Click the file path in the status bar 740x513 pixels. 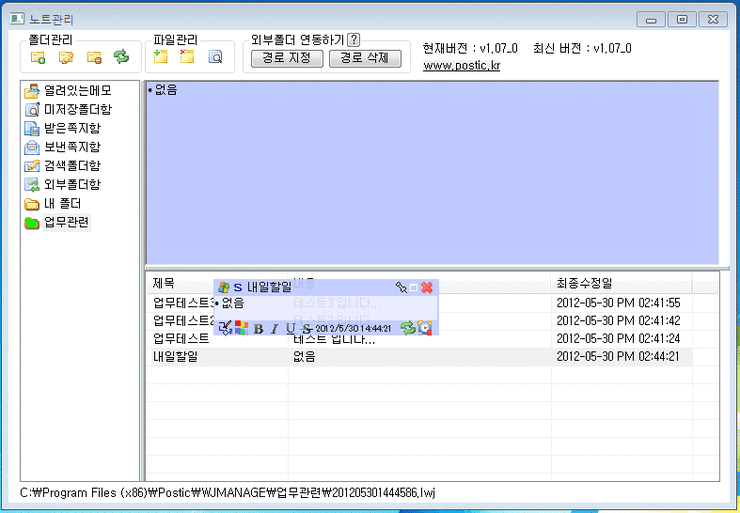227,493
